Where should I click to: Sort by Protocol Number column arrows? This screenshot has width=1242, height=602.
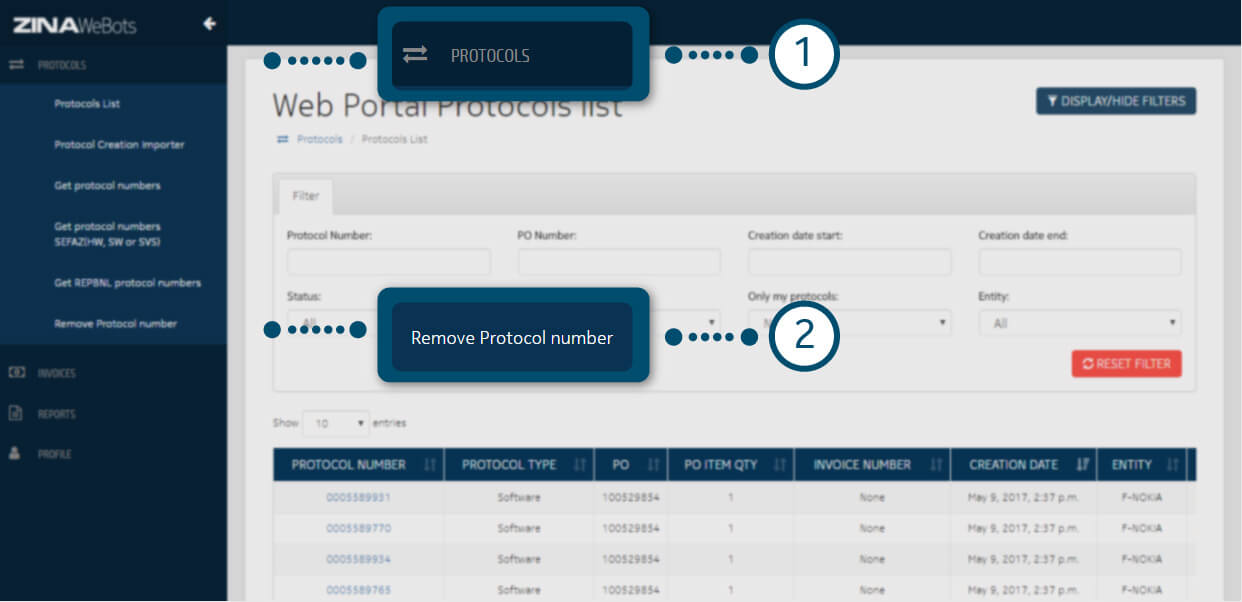[429, 465]
